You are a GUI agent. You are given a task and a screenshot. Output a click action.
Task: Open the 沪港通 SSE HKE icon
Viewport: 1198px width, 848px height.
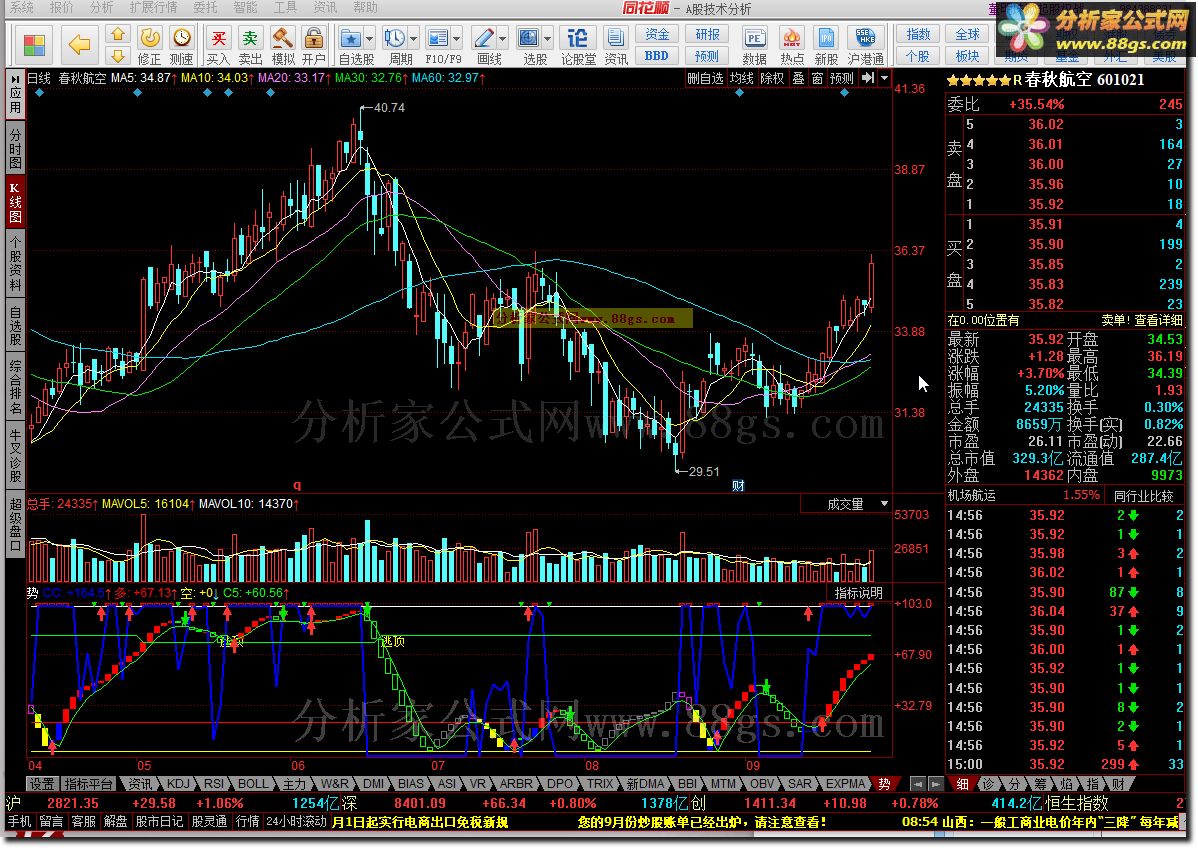[865, 37]
